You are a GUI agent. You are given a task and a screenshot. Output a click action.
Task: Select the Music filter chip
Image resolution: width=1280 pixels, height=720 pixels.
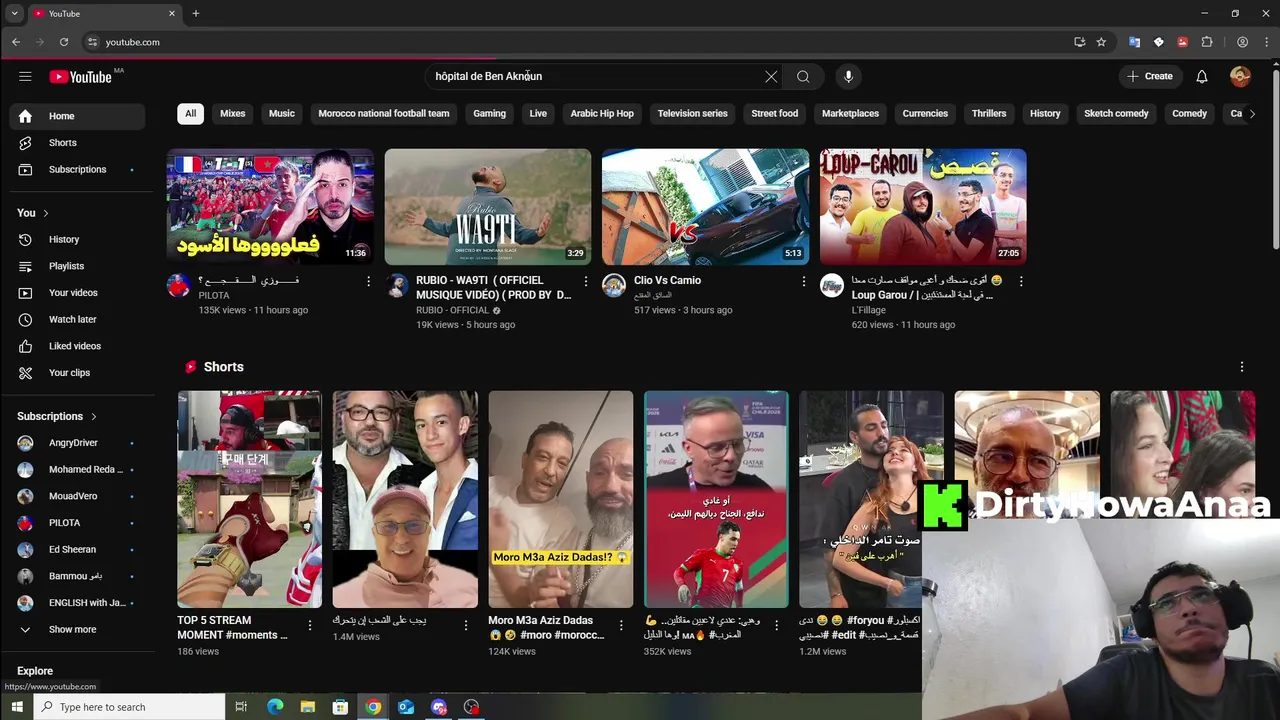pos(282,114)
